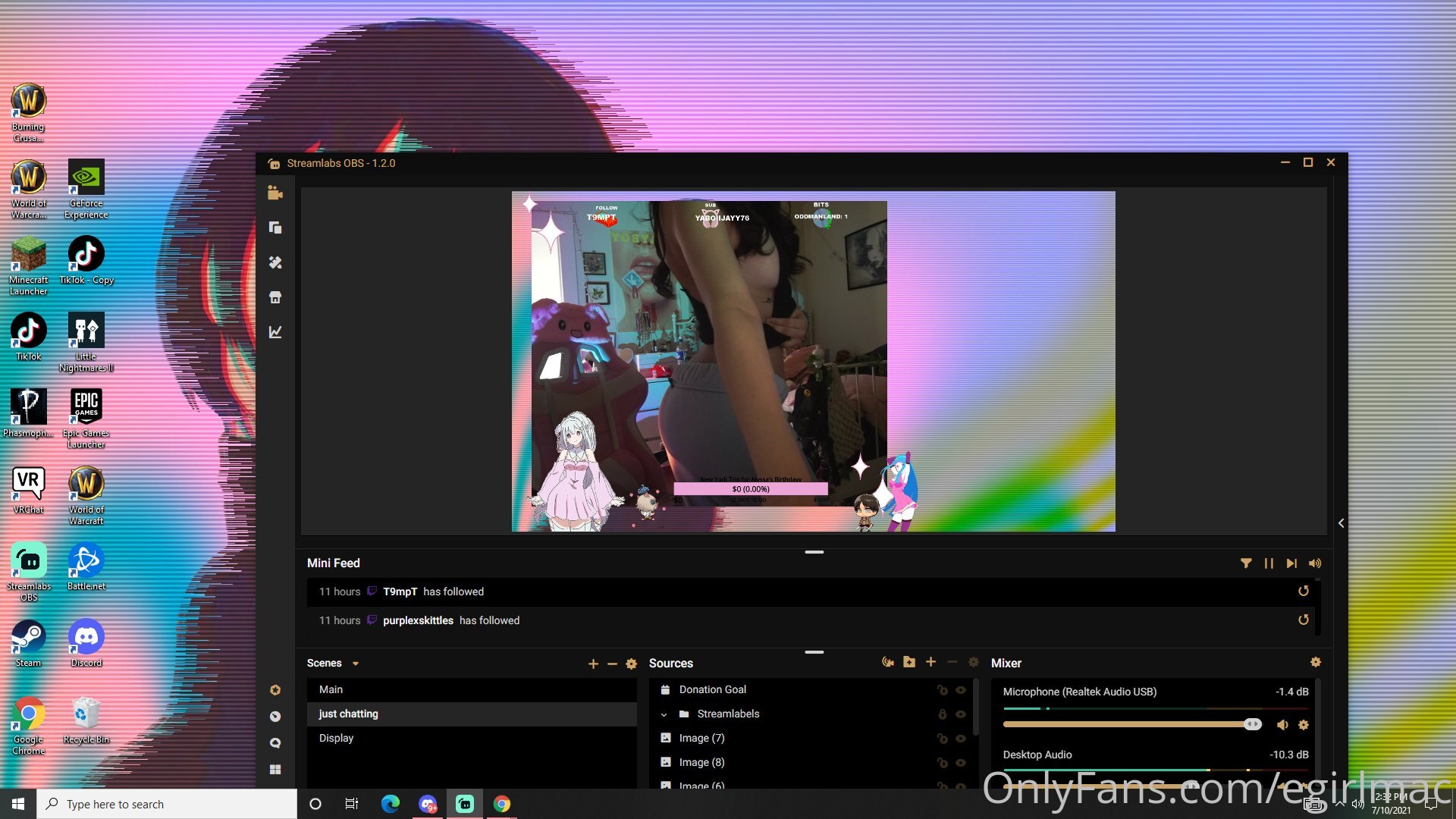This screenshot has height=819, width=1456.
Task: Select the Main scene
Action: (472, 689)
